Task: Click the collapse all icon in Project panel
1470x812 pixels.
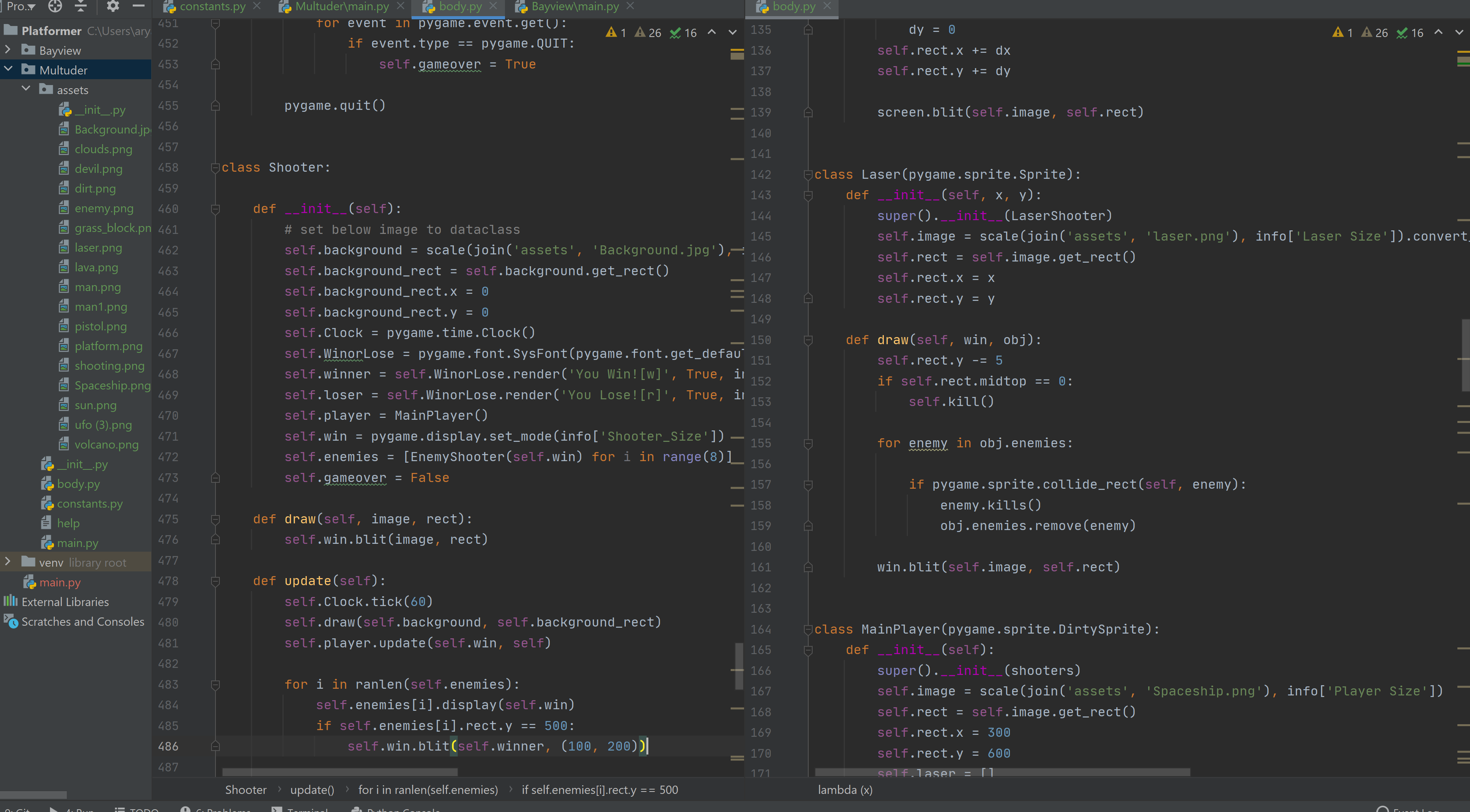Action: [81, 6]
